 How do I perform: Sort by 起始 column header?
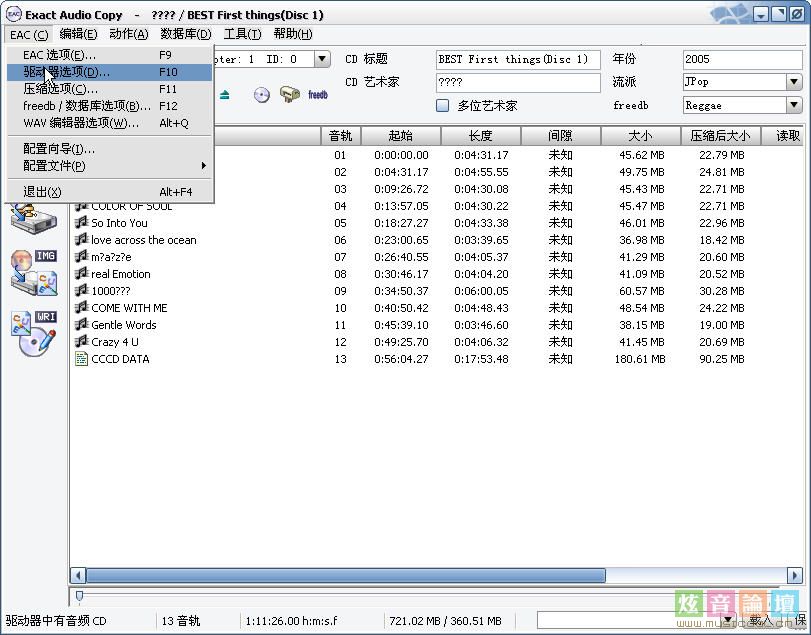[x=401, y=136]
